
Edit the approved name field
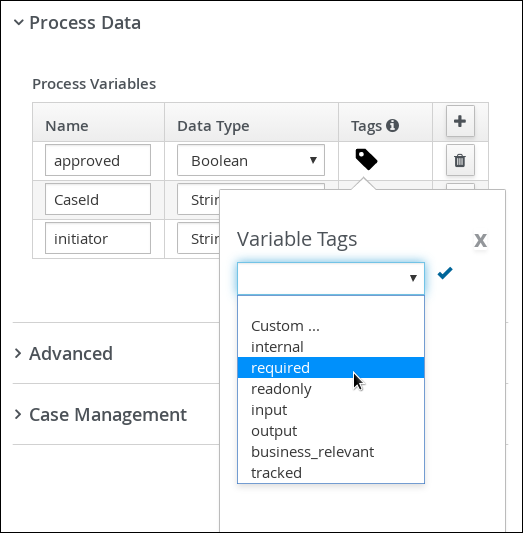pos(98,160)
